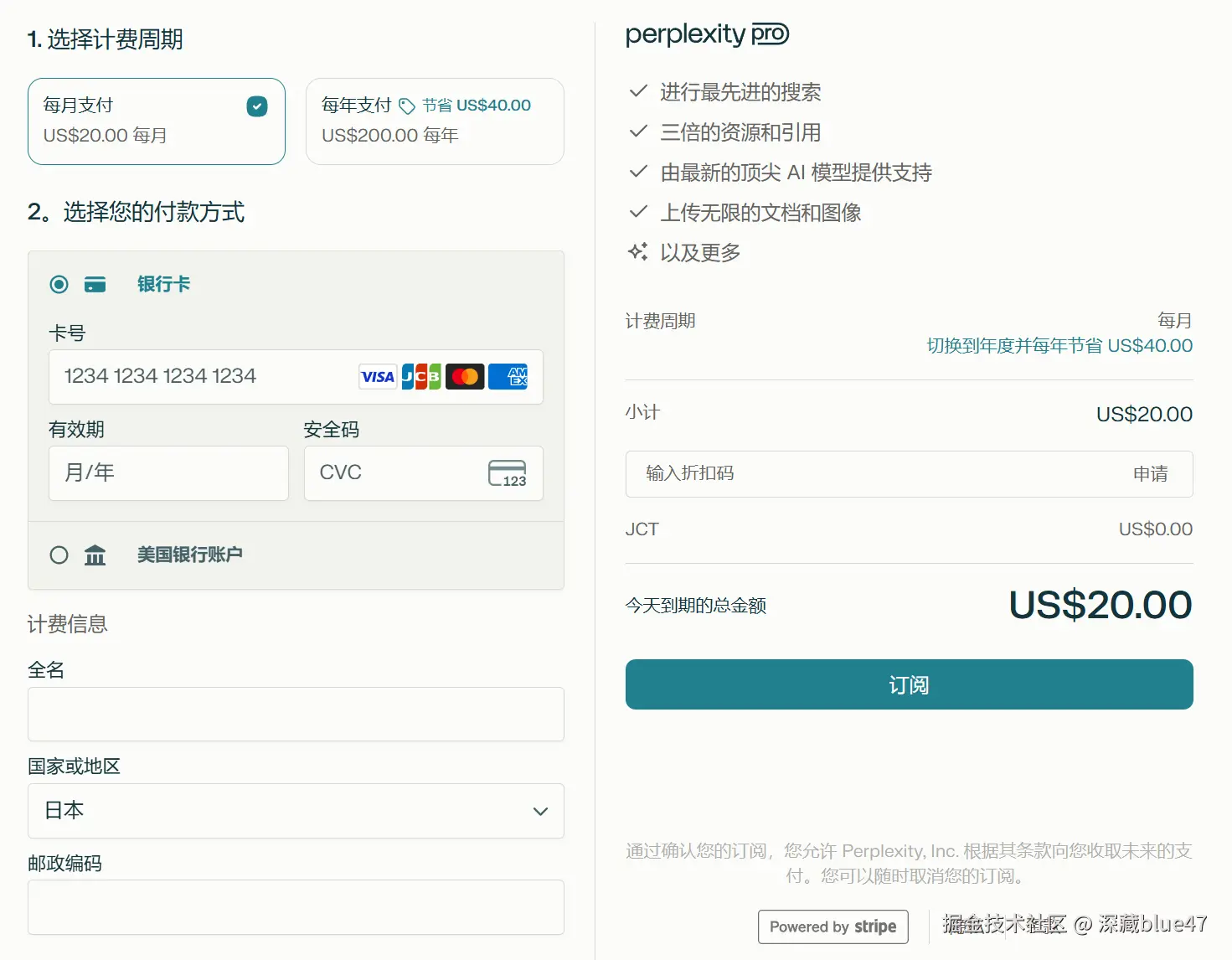Click link 切换到年度并每年节省 US$40.00
This screenshot has width=1232, height=960.
pos(1059,346)
